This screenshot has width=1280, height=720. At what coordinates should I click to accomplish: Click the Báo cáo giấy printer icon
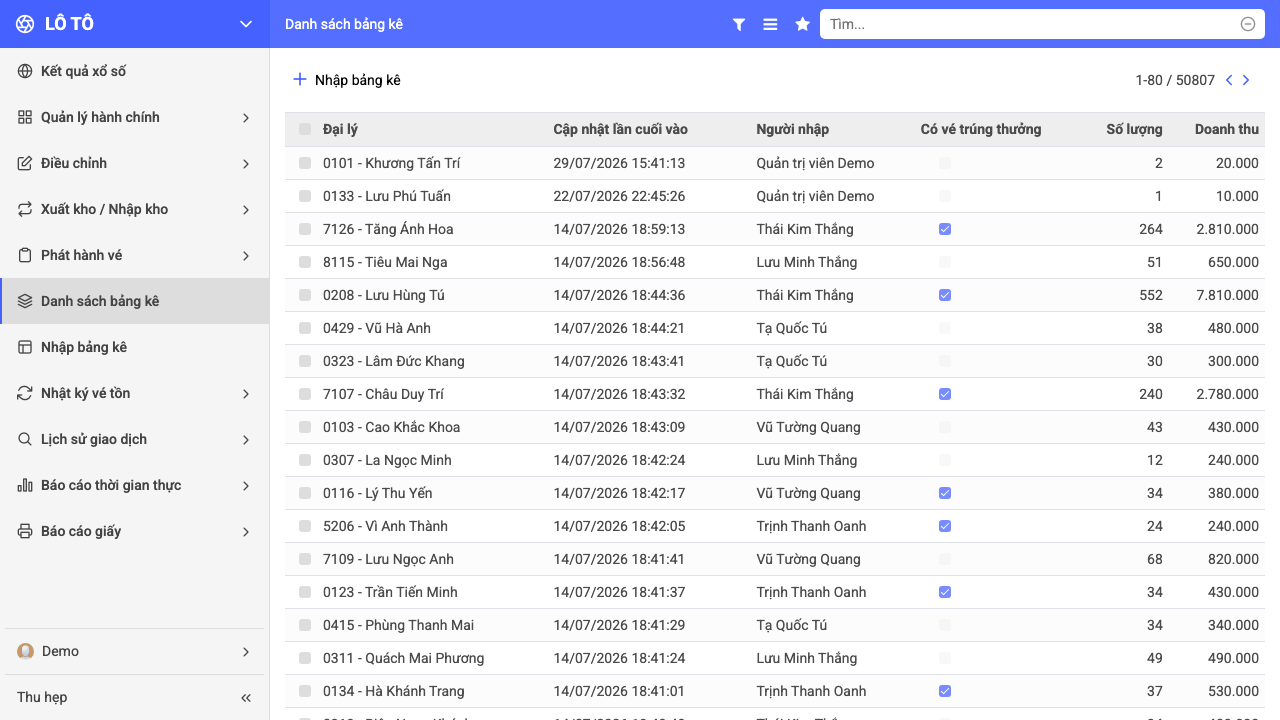click(25, 531)
